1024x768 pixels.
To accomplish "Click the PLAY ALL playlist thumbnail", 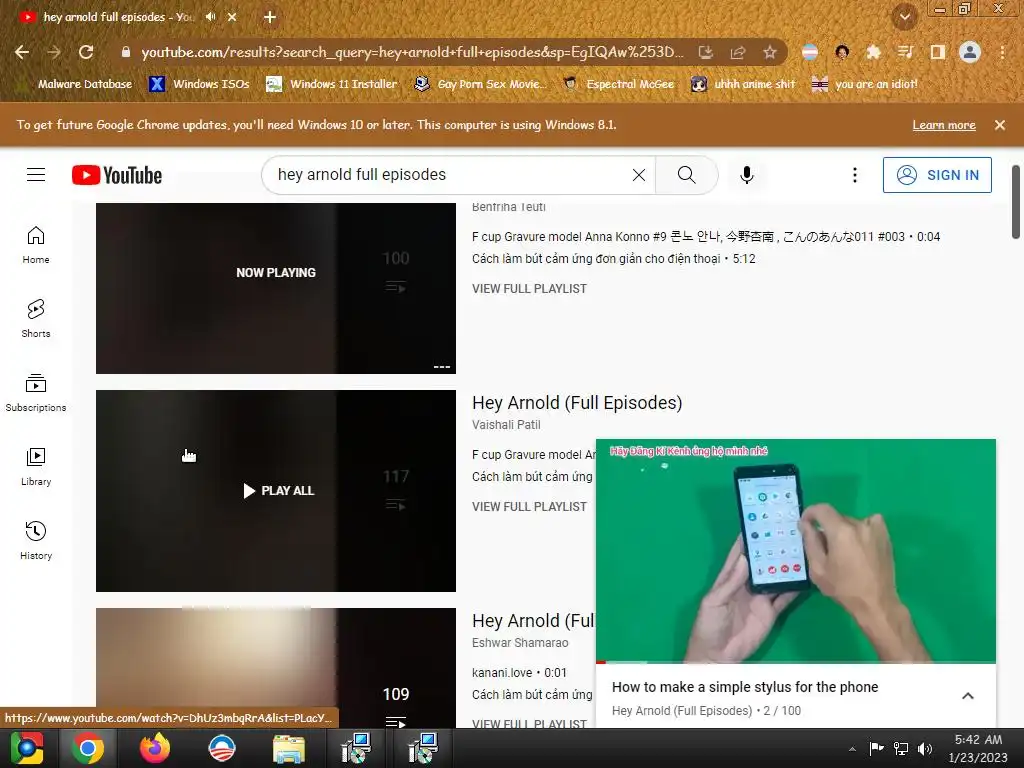I will click(276, 490).
